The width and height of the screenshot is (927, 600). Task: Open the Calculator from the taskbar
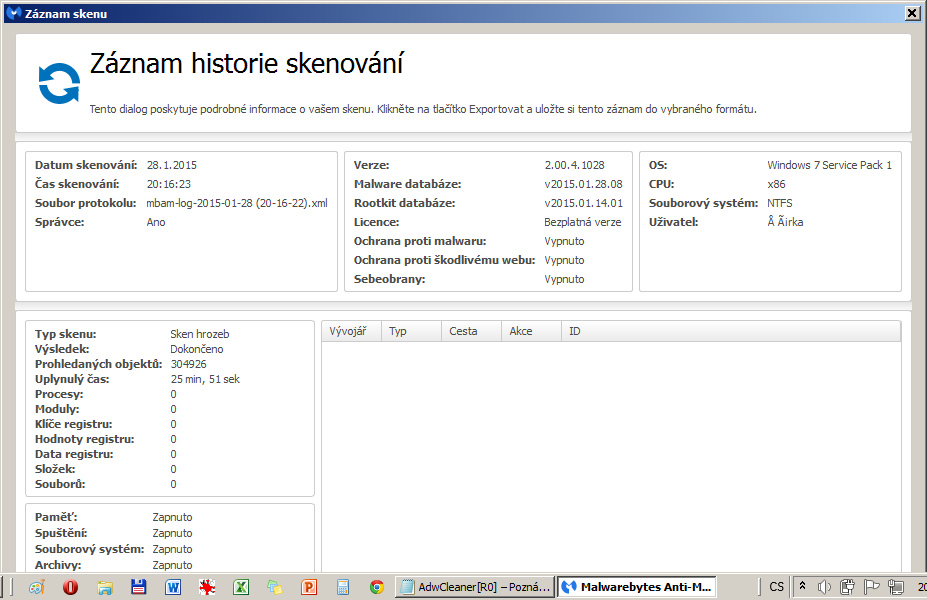coord(343,587)
